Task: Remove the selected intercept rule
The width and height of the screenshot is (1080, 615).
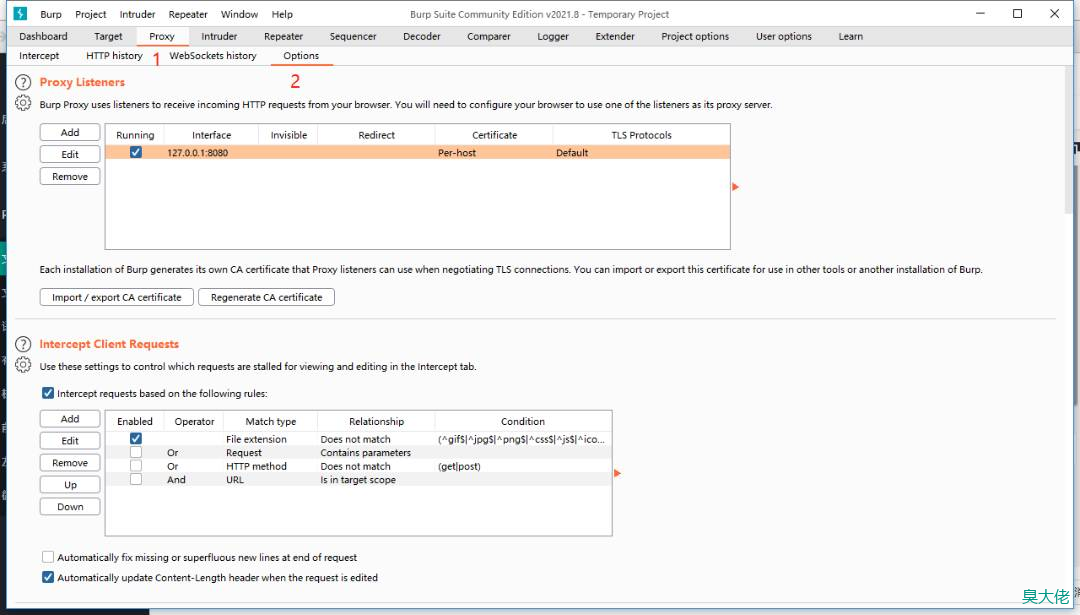Action: (x=70, y=463)
